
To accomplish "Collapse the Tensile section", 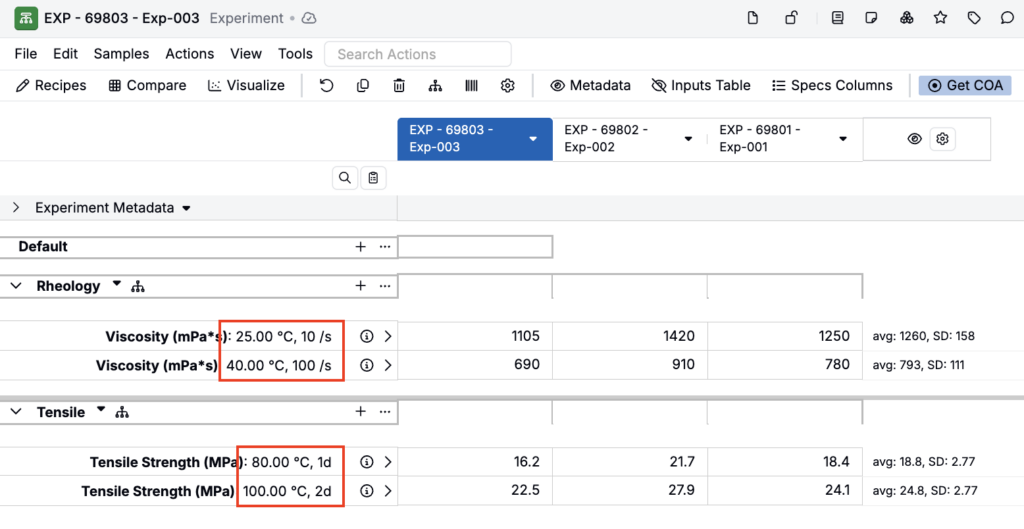I will click(x=16, y=412).
